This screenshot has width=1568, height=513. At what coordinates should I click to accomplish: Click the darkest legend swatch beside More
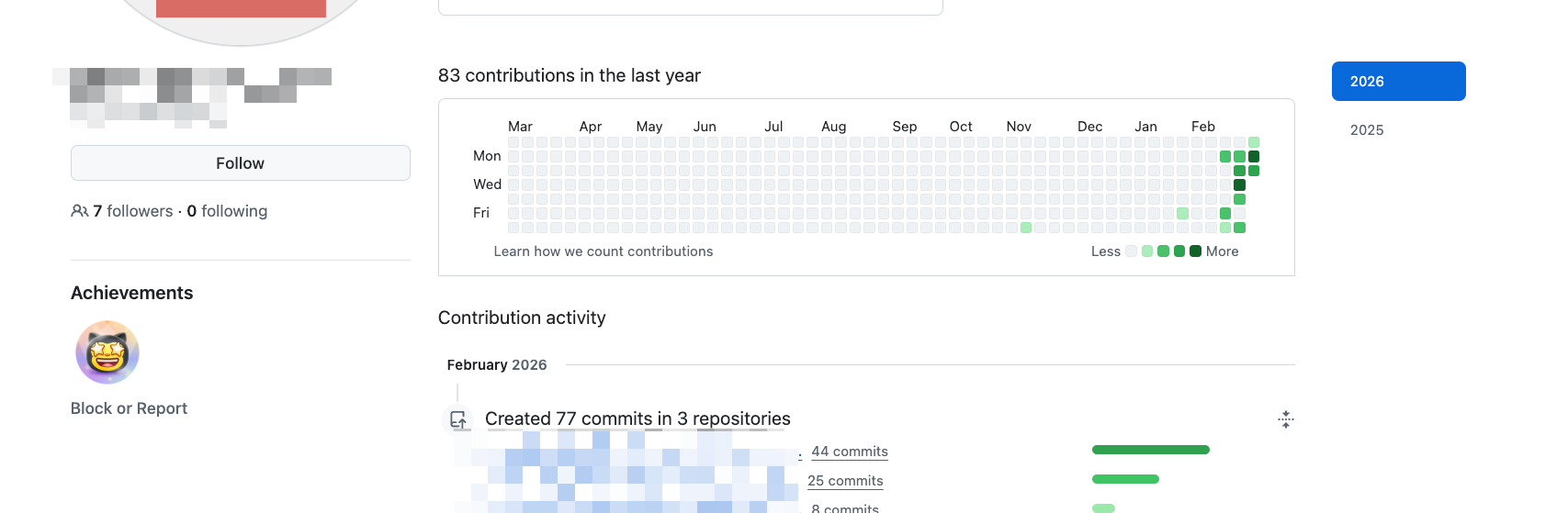coord(1195,251)
